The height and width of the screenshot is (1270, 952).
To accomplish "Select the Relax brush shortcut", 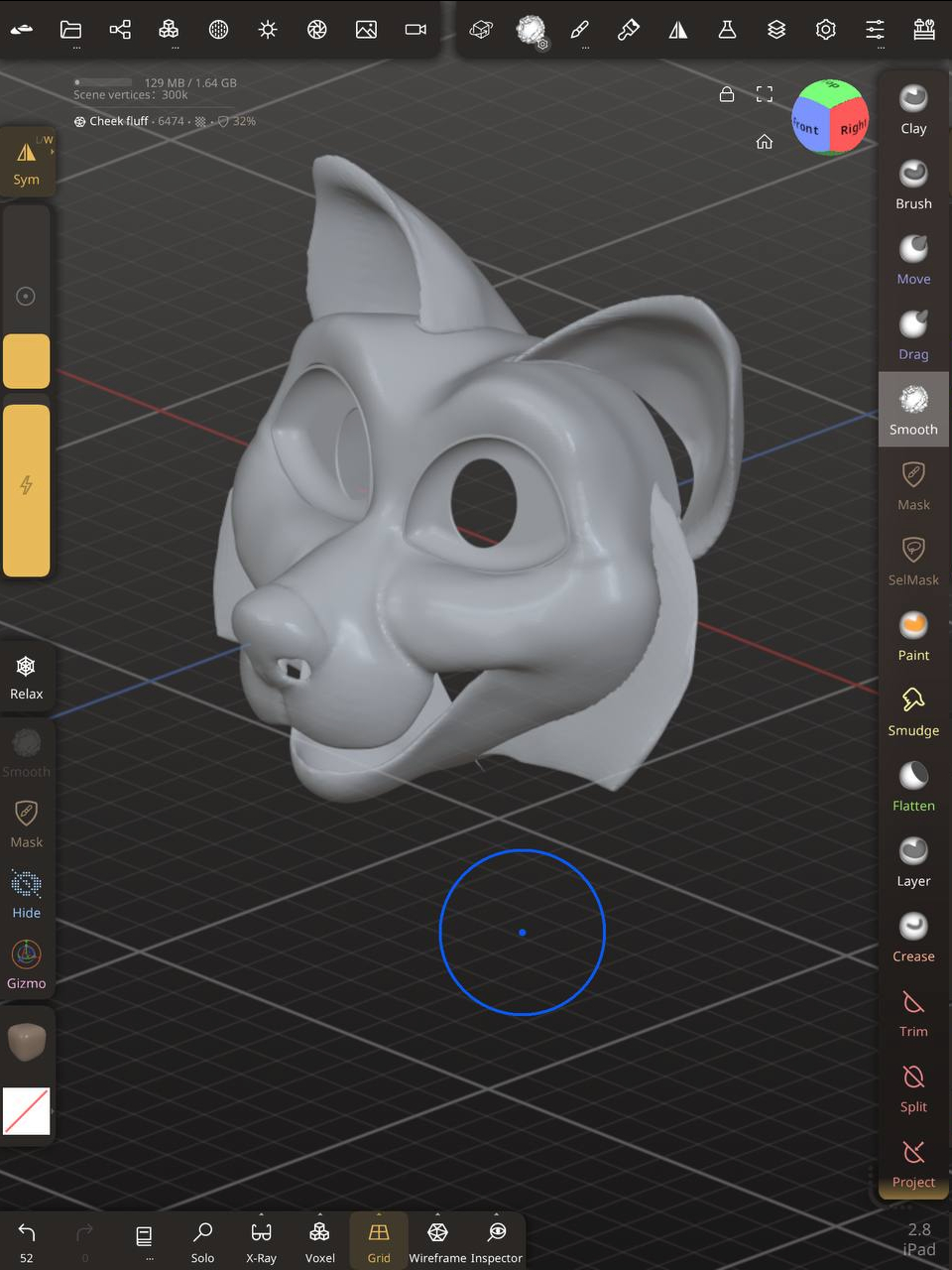I will coord(27,676).
